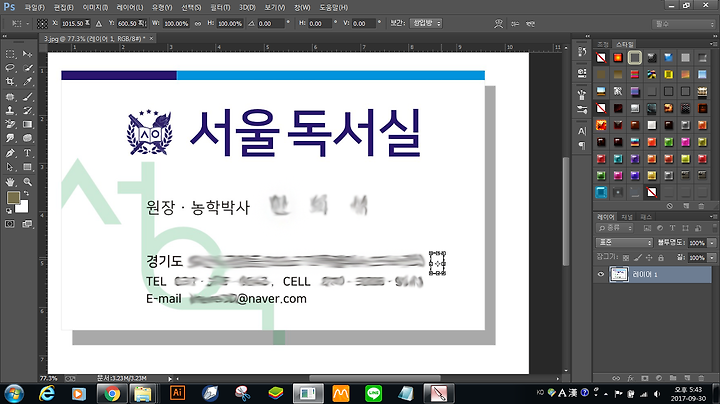Open the collapsed Paragraph panel icon
The height and width of the screenshot is (404, 720).
coord(582,146)
